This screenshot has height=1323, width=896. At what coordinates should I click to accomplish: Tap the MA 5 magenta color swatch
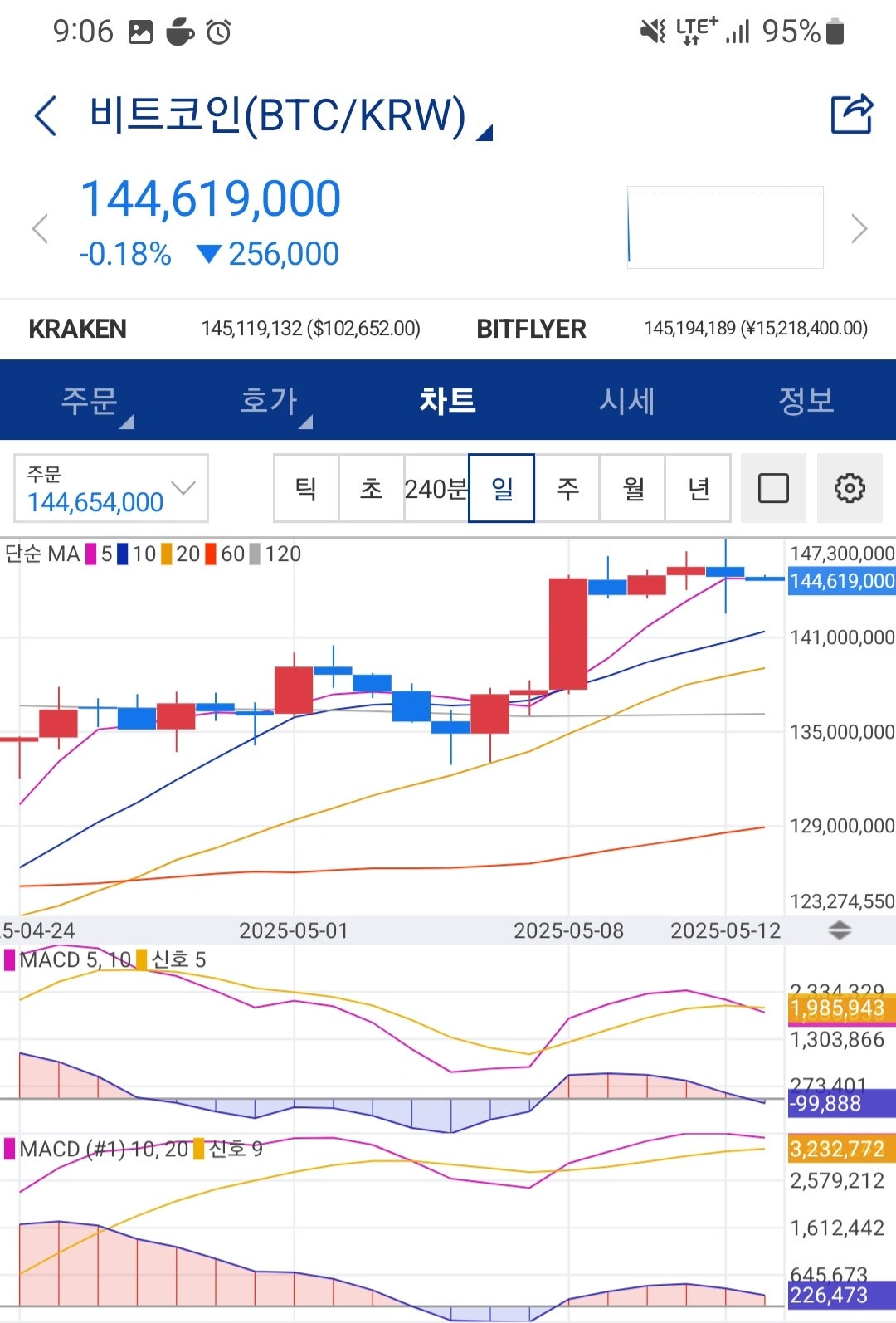tap(91, 554)
